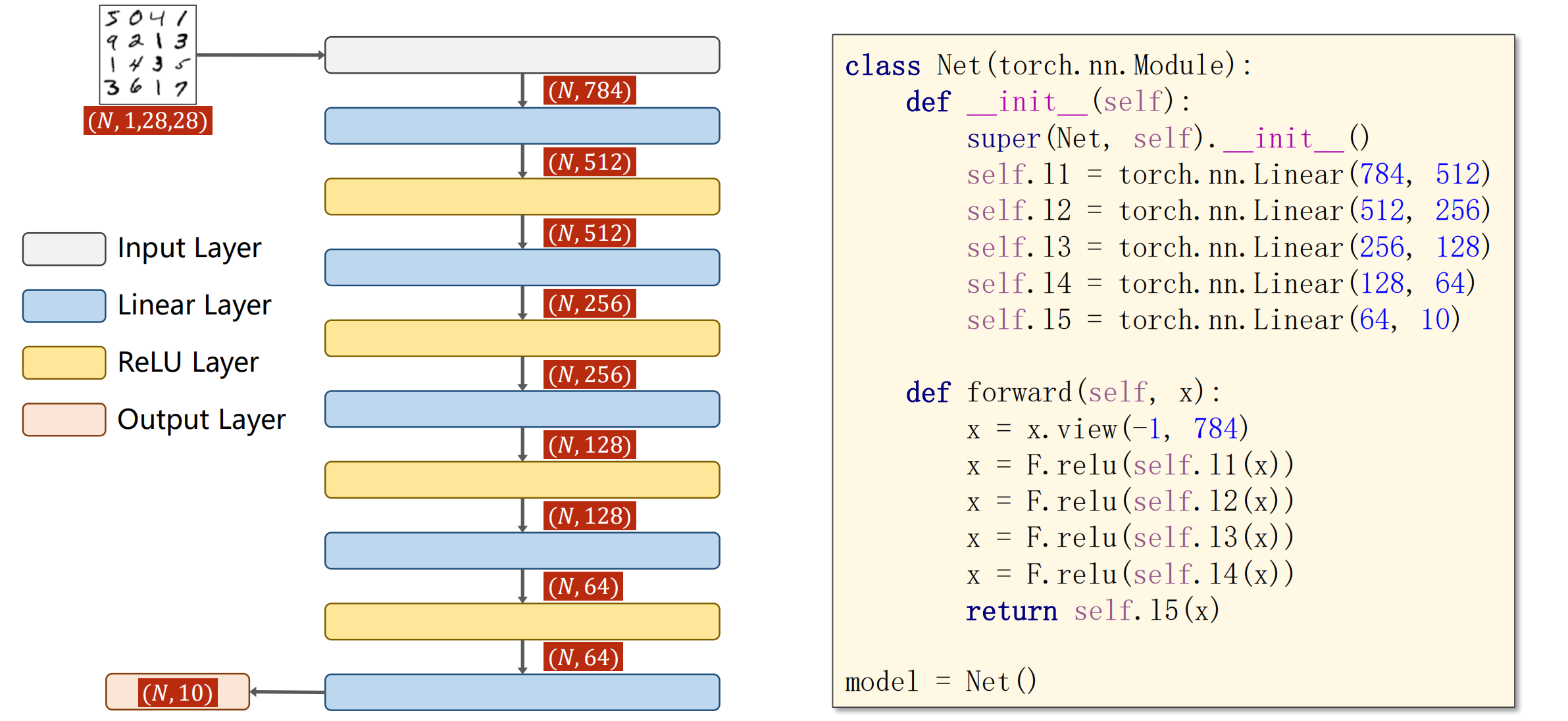
Task: Click the (N,1,28,28) input shape label
Action: tap(147, 120)
